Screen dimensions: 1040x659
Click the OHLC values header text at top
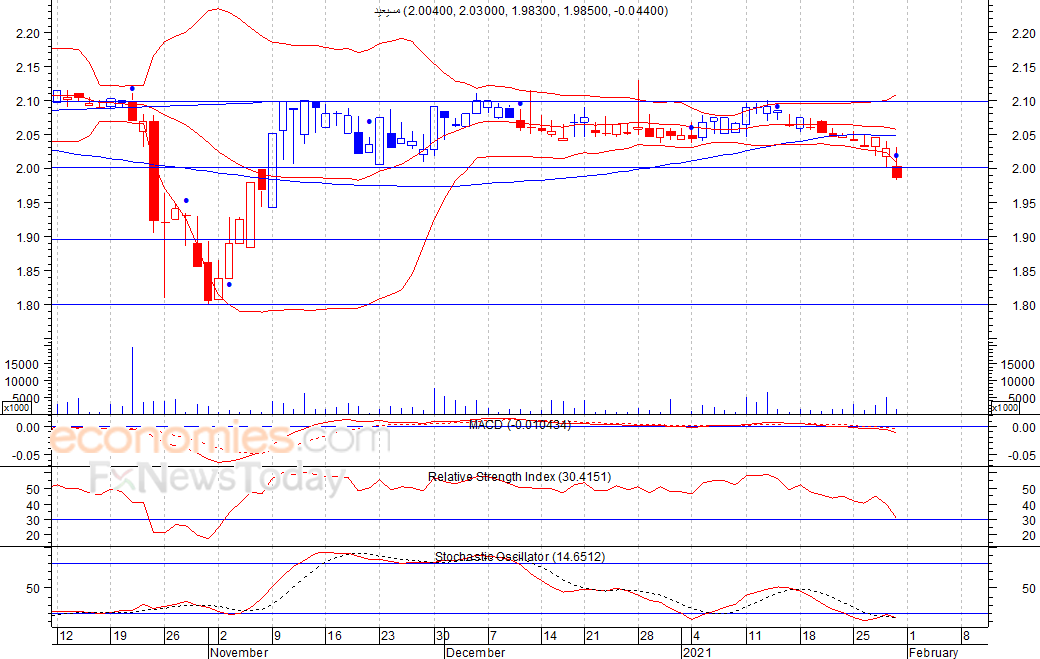pos(521,11)
